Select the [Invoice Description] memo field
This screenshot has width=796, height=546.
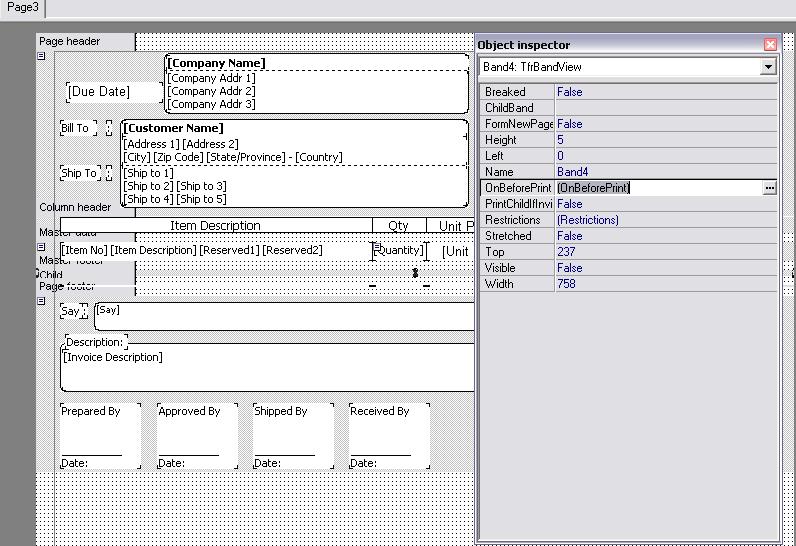[x=266, y=367]
